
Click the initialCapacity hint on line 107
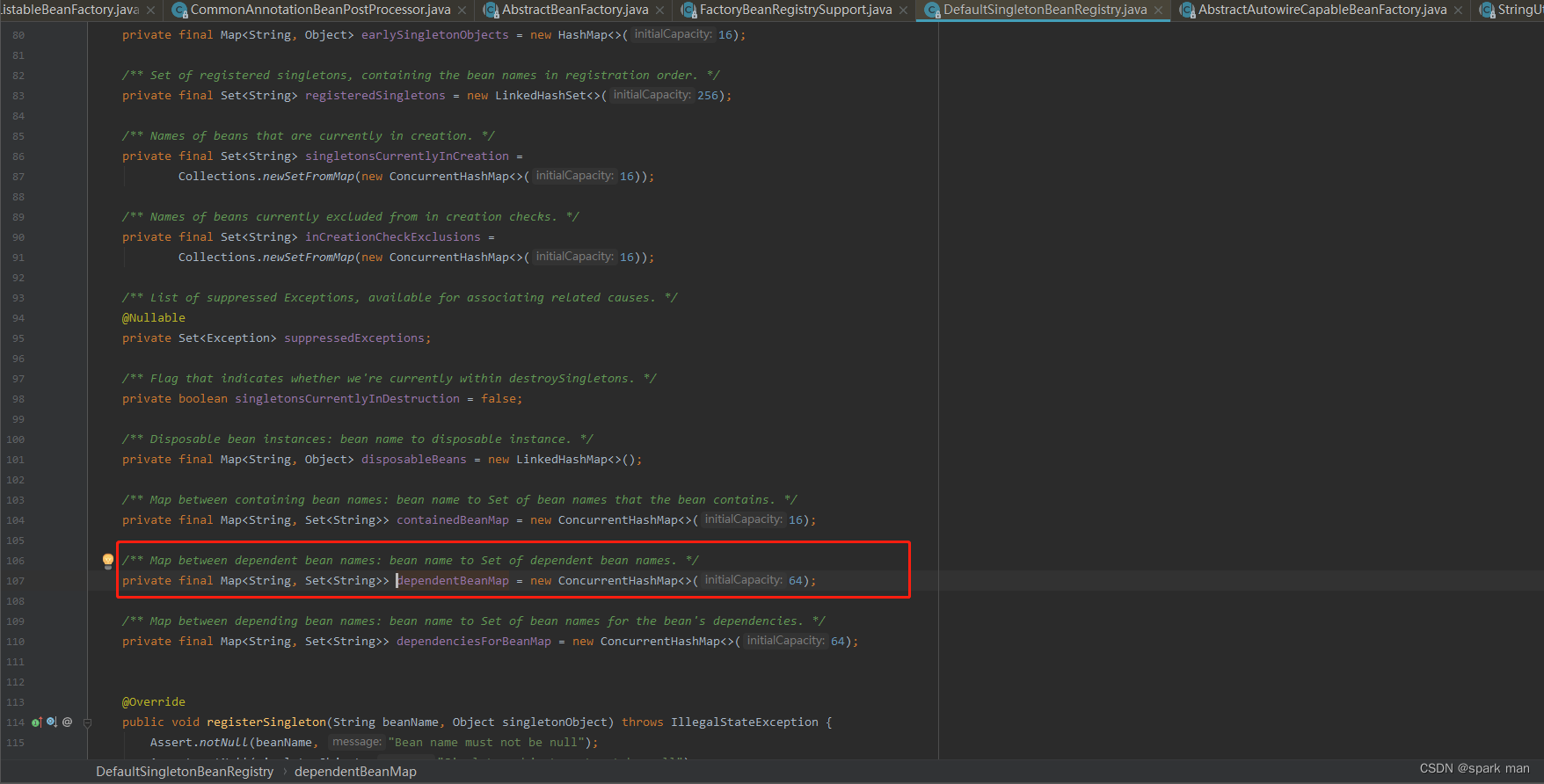coord(743,580)
